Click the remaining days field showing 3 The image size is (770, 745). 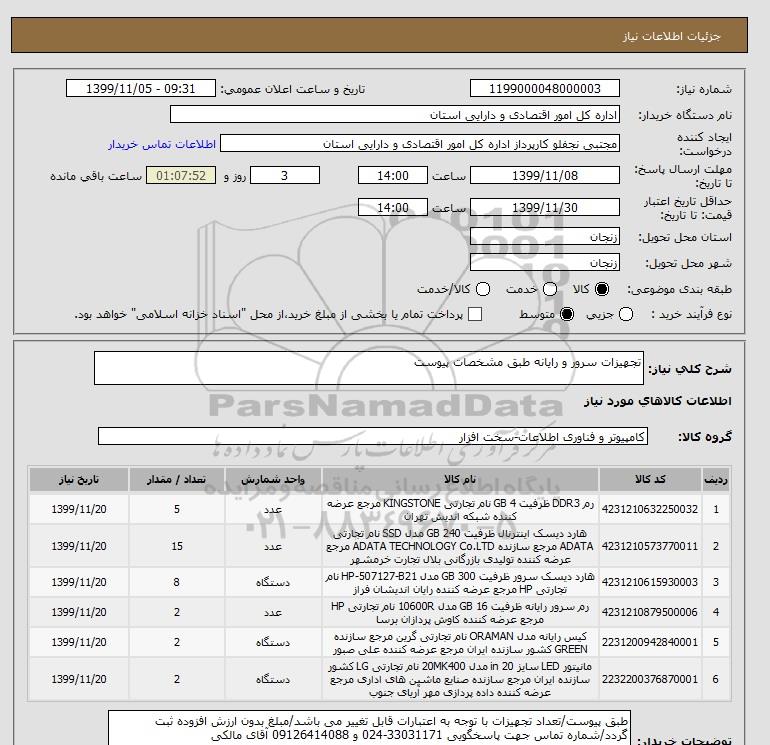[285, 175]
